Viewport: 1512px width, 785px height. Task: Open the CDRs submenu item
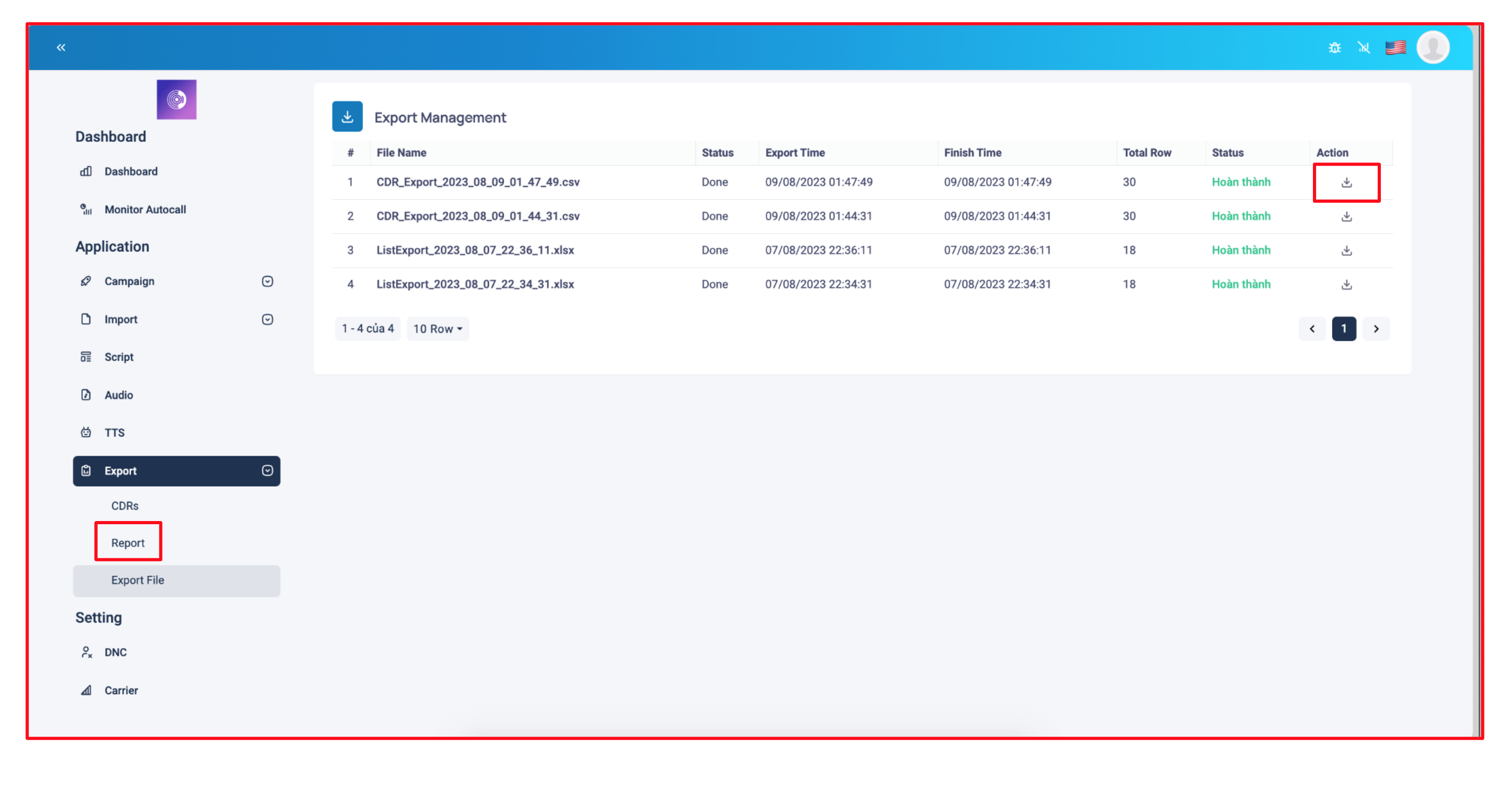click(124, 506)
